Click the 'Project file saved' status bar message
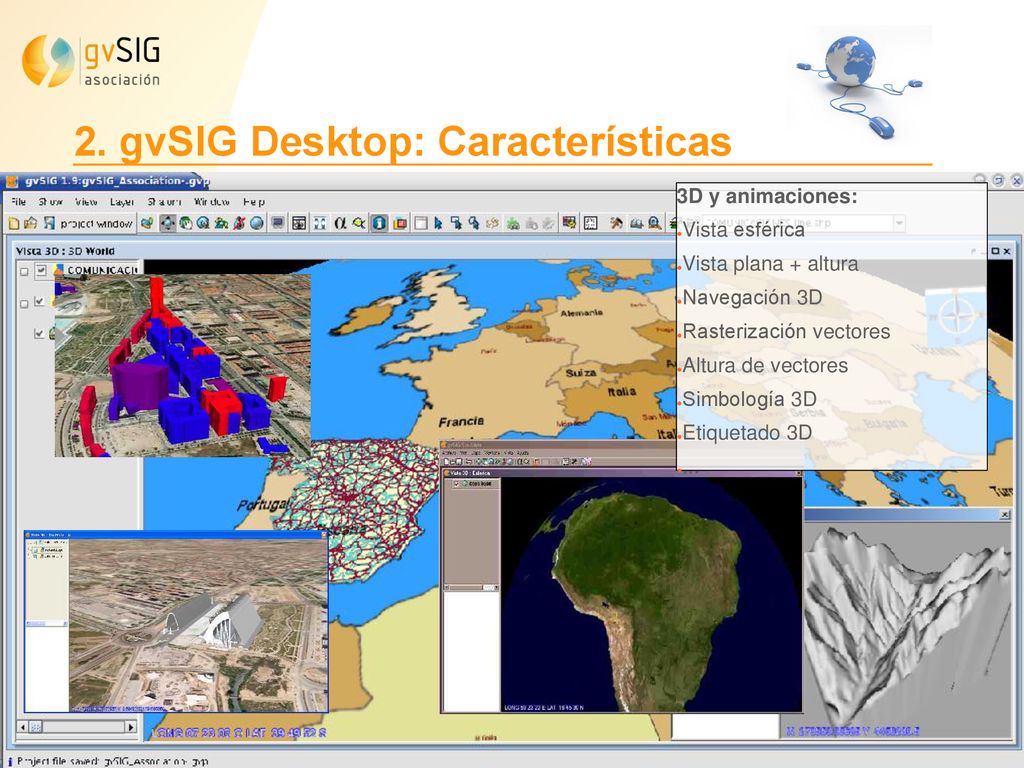The image size is (1024, 768). [112, 761]
